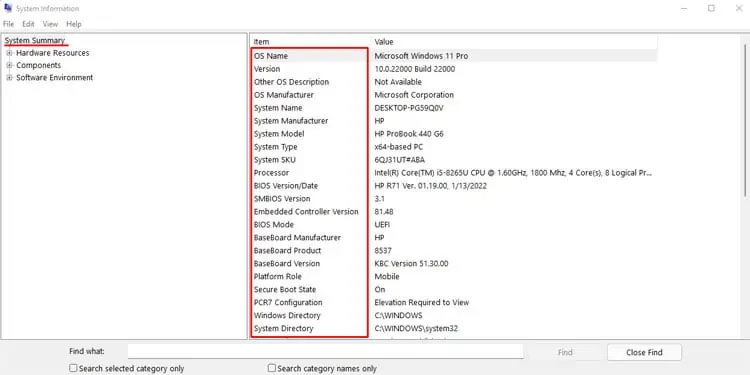Screen dimensions: 750x375
Task: Expand the Hardware Resources tree node
Action: click(9, 53)
